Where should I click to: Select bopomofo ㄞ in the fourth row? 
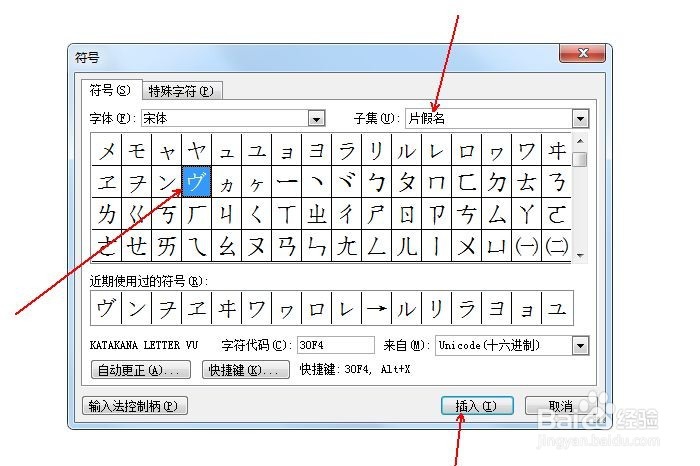point(167,245)
